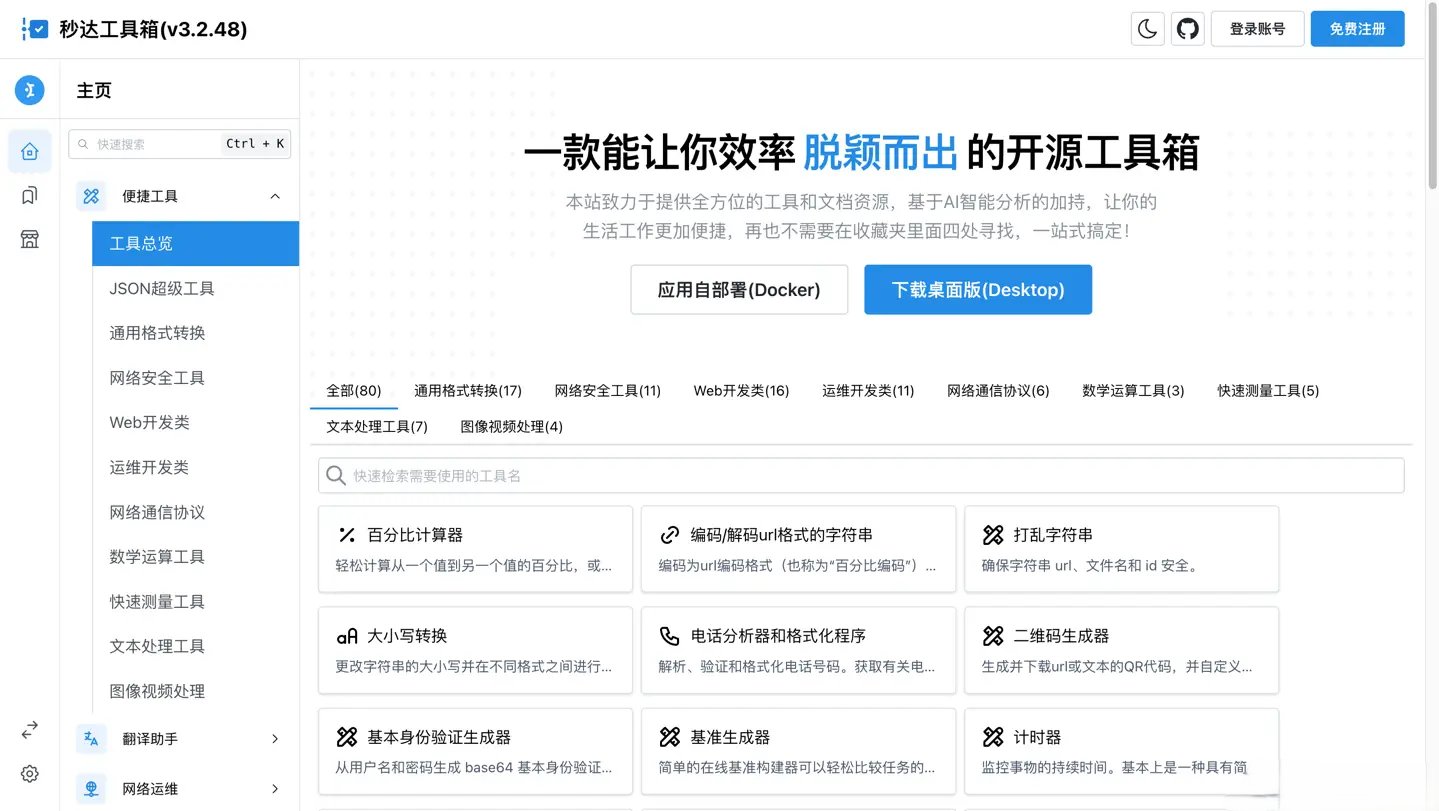Click the tool search input field

[860, 475]
